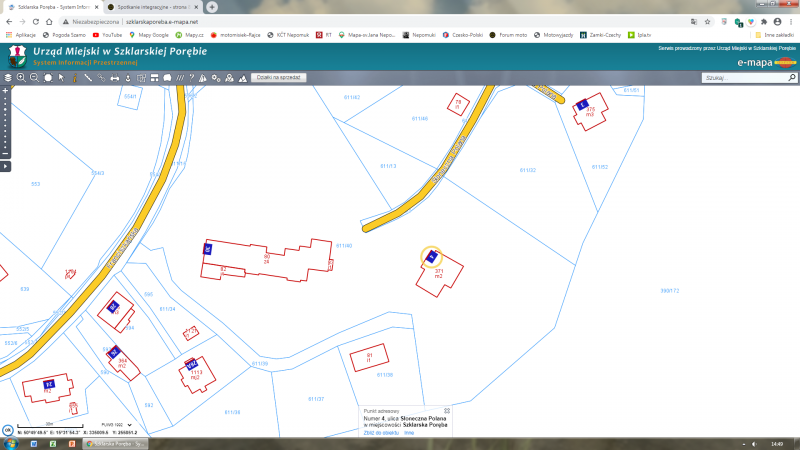Click 'Działki na sprzedaż' button
Viewport: 800px width, 450px height.
(x=279, y=77)
